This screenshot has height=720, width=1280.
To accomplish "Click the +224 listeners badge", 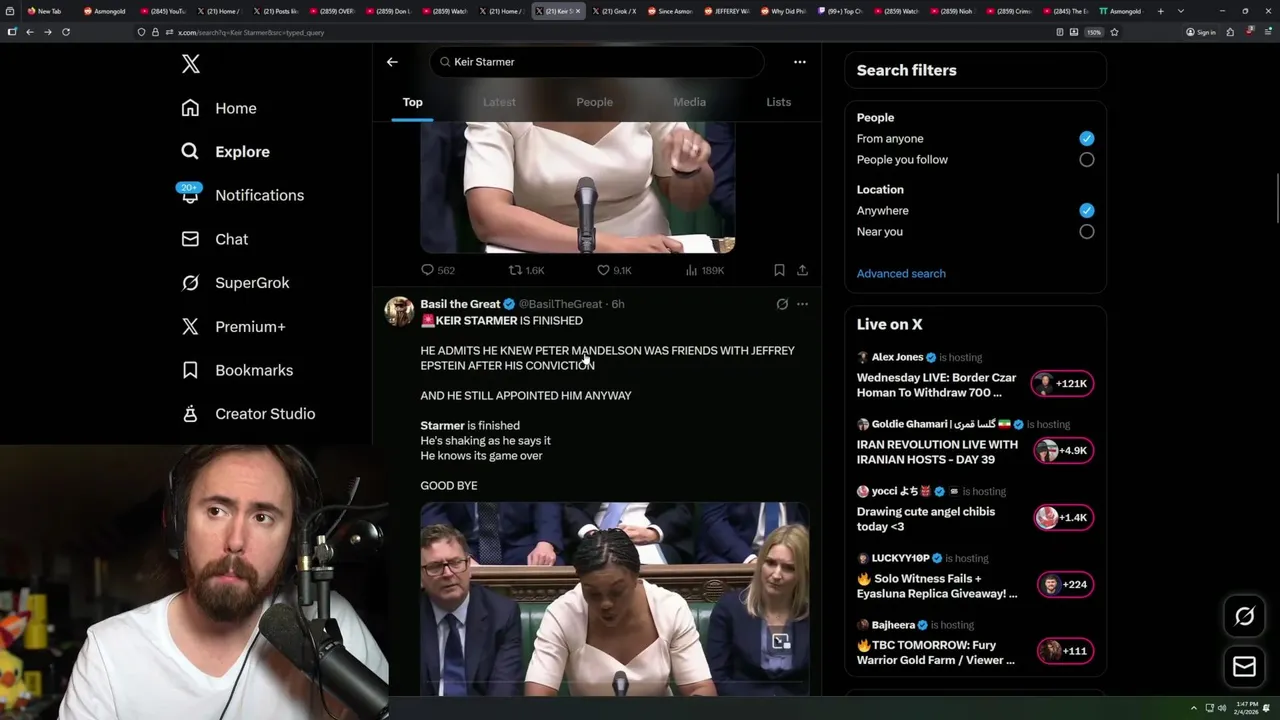I will [1065, 585].
